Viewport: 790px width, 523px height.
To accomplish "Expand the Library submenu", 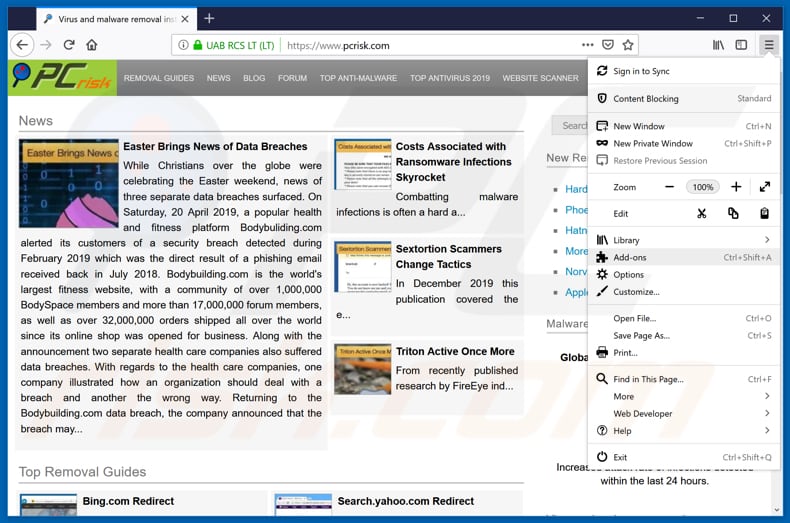I will click(x=767, y=240).
